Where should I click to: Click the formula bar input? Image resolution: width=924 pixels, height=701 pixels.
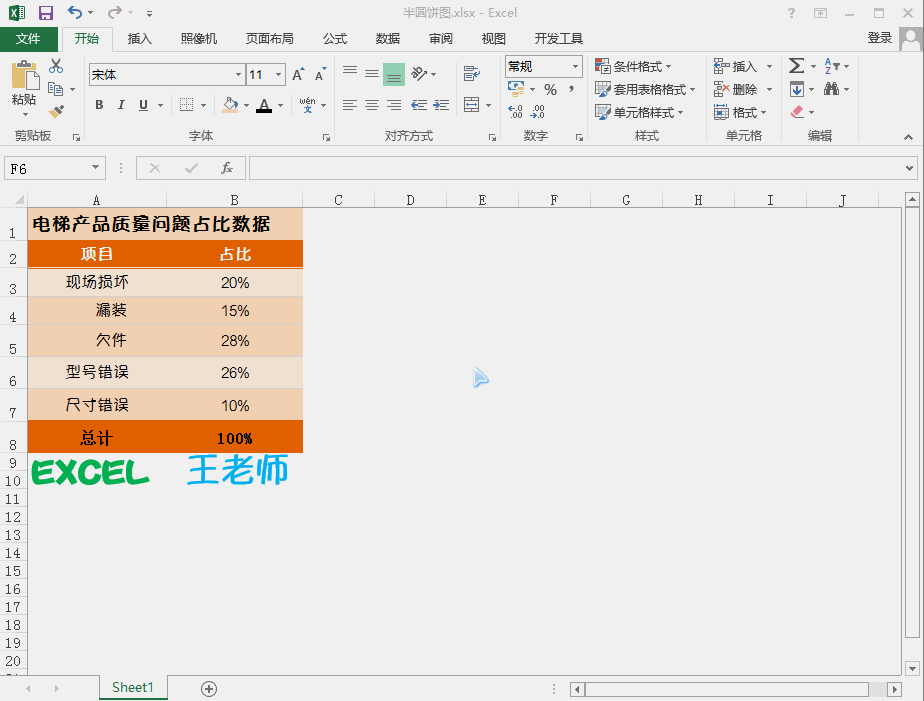pos(576,168)
